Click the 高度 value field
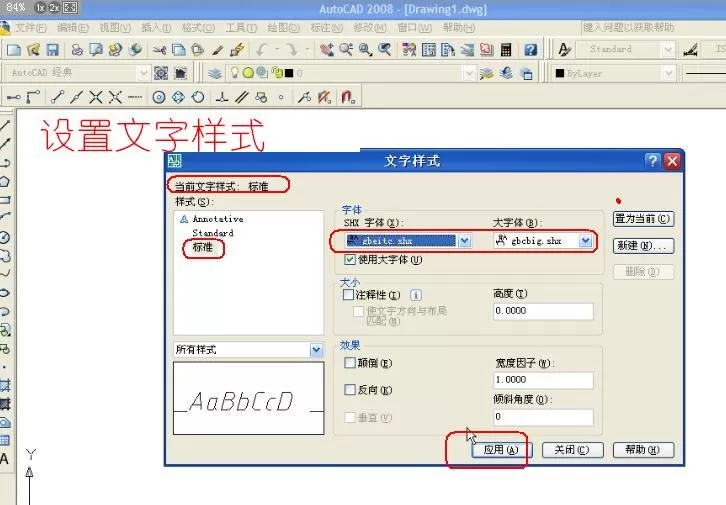Screen dimensions: 726x505 (x=543, y=311)
